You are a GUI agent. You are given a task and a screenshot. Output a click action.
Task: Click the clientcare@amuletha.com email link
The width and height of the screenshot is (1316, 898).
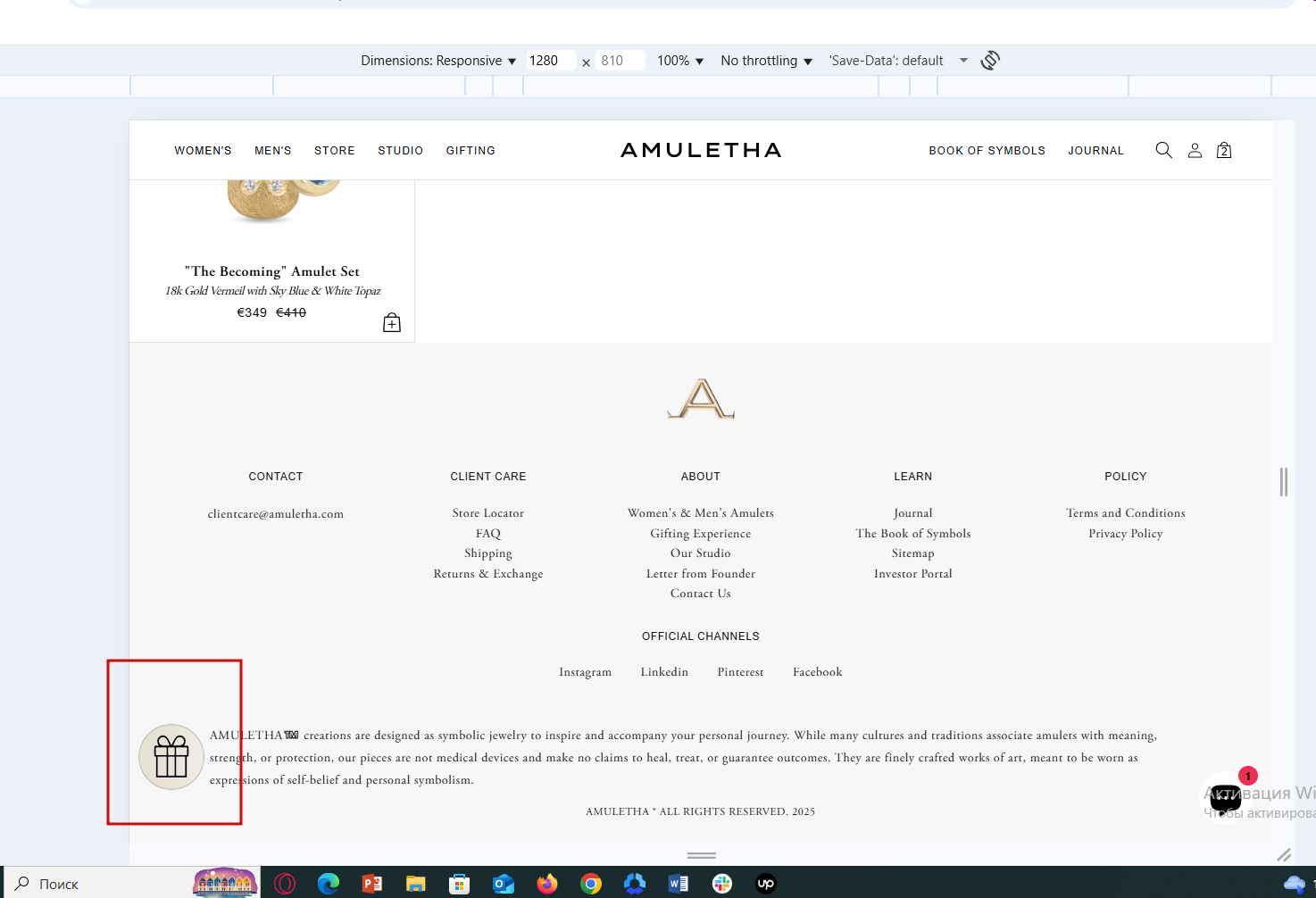coord(276,514)
